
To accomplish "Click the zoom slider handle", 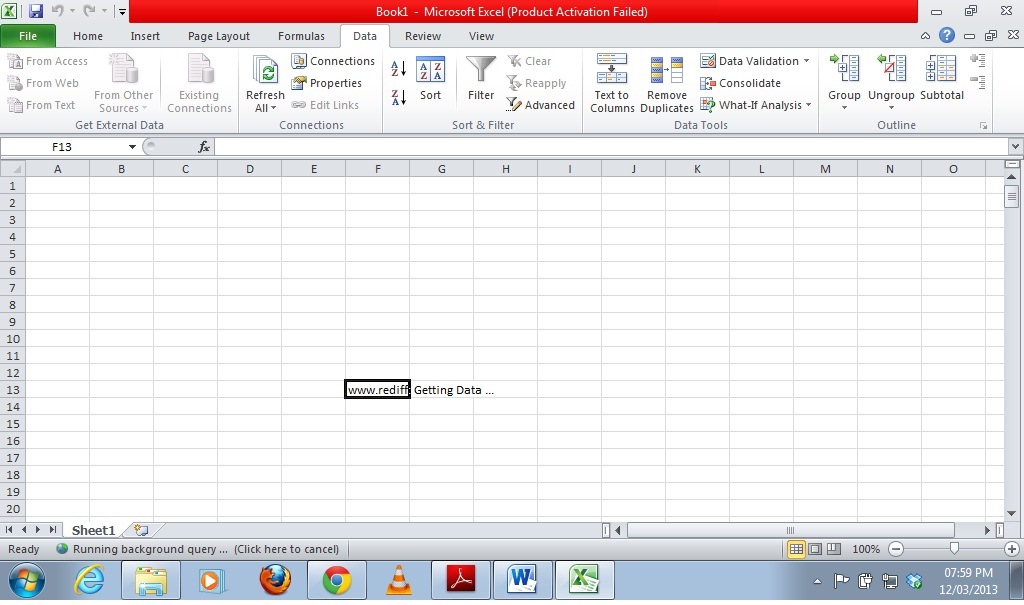I will (954, 549).
